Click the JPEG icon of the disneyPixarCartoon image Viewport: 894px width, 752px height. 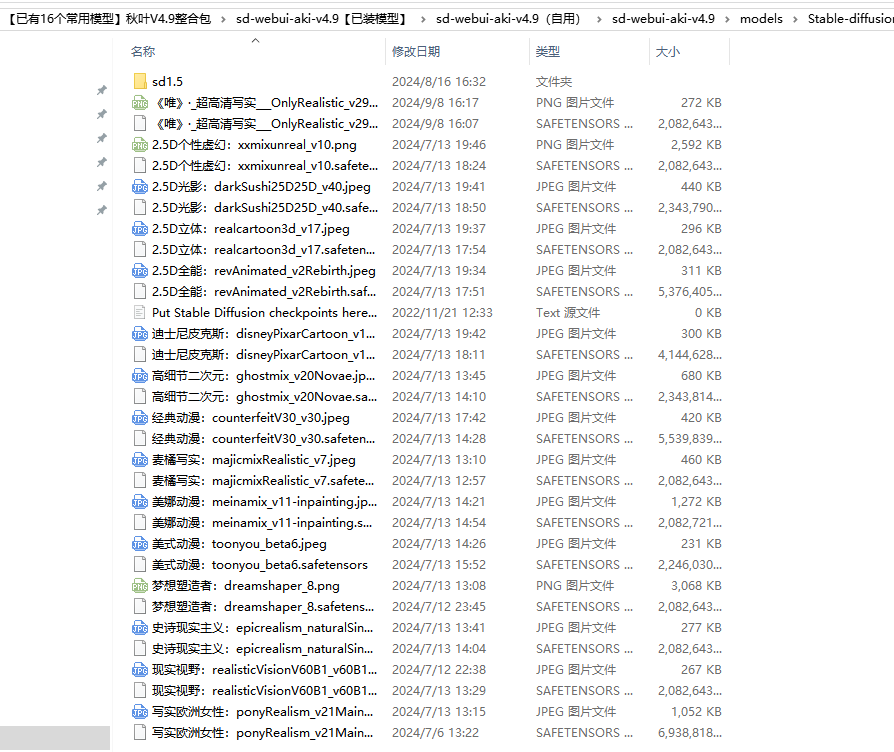pos(140,334)
